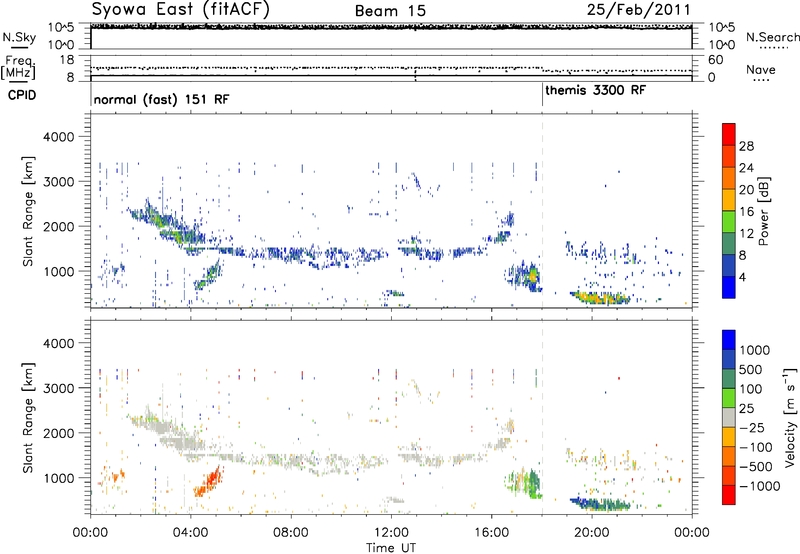Click the "-1000" tick on the velocity scale
The height and width of the screenshot is (554, 800).
click(760, 486)
